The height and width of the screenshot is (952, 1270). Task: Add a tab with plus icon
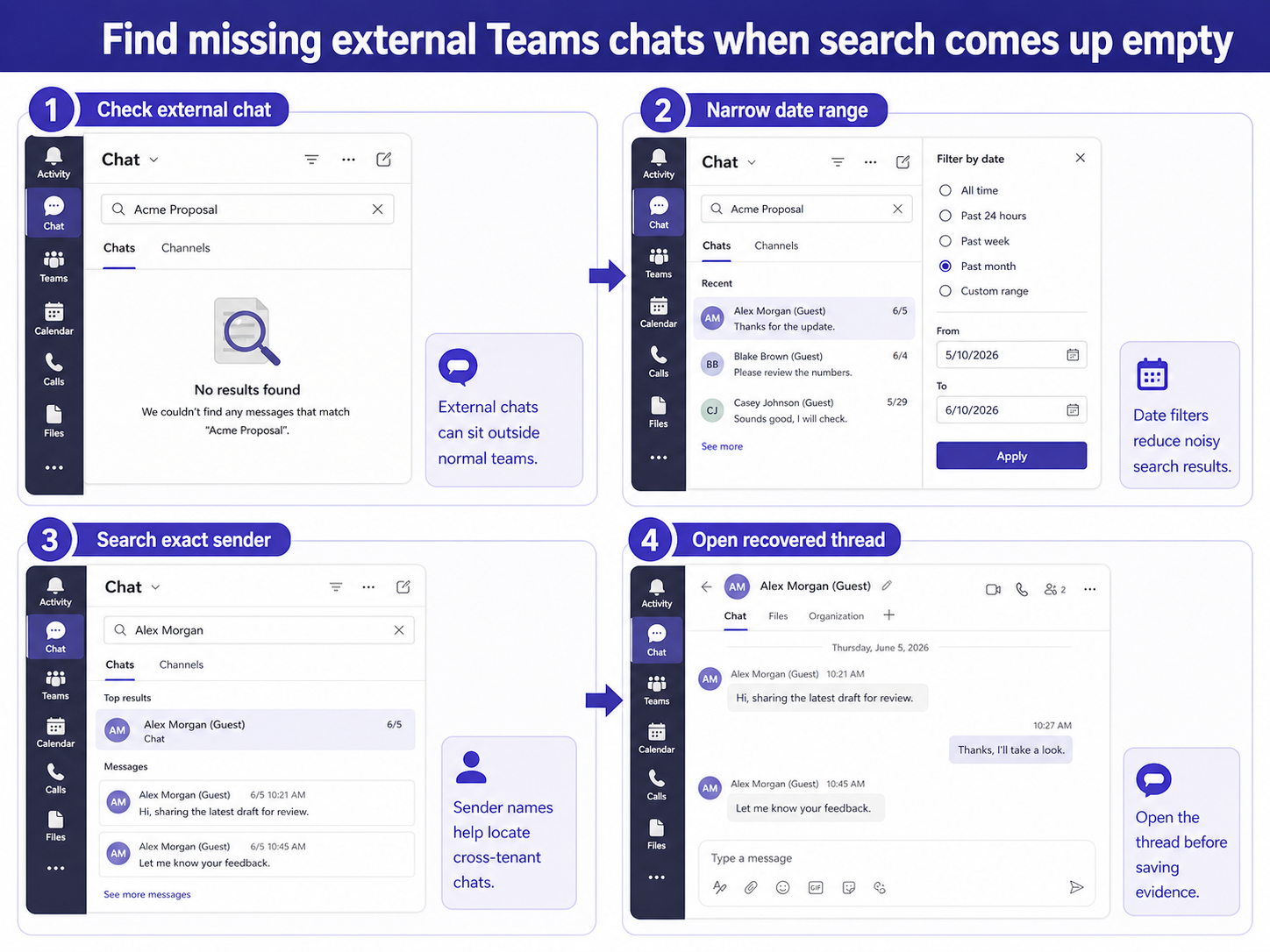888,615
